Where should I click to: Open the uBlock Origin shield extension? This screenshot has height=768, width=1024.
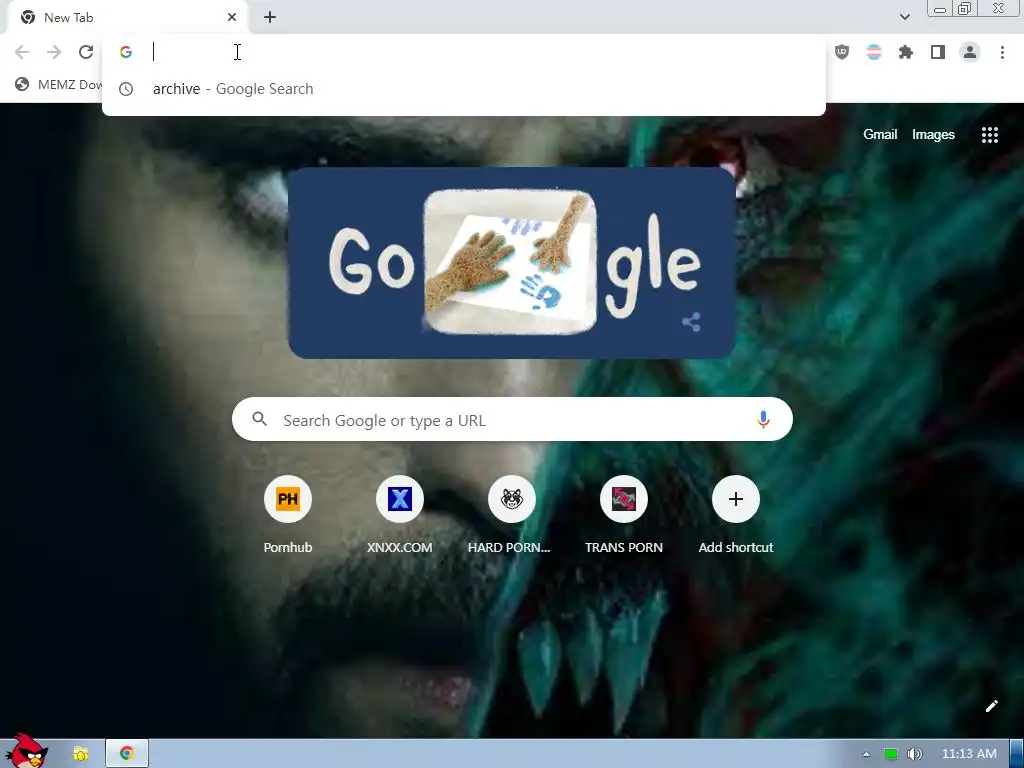(x=842, y=52)
